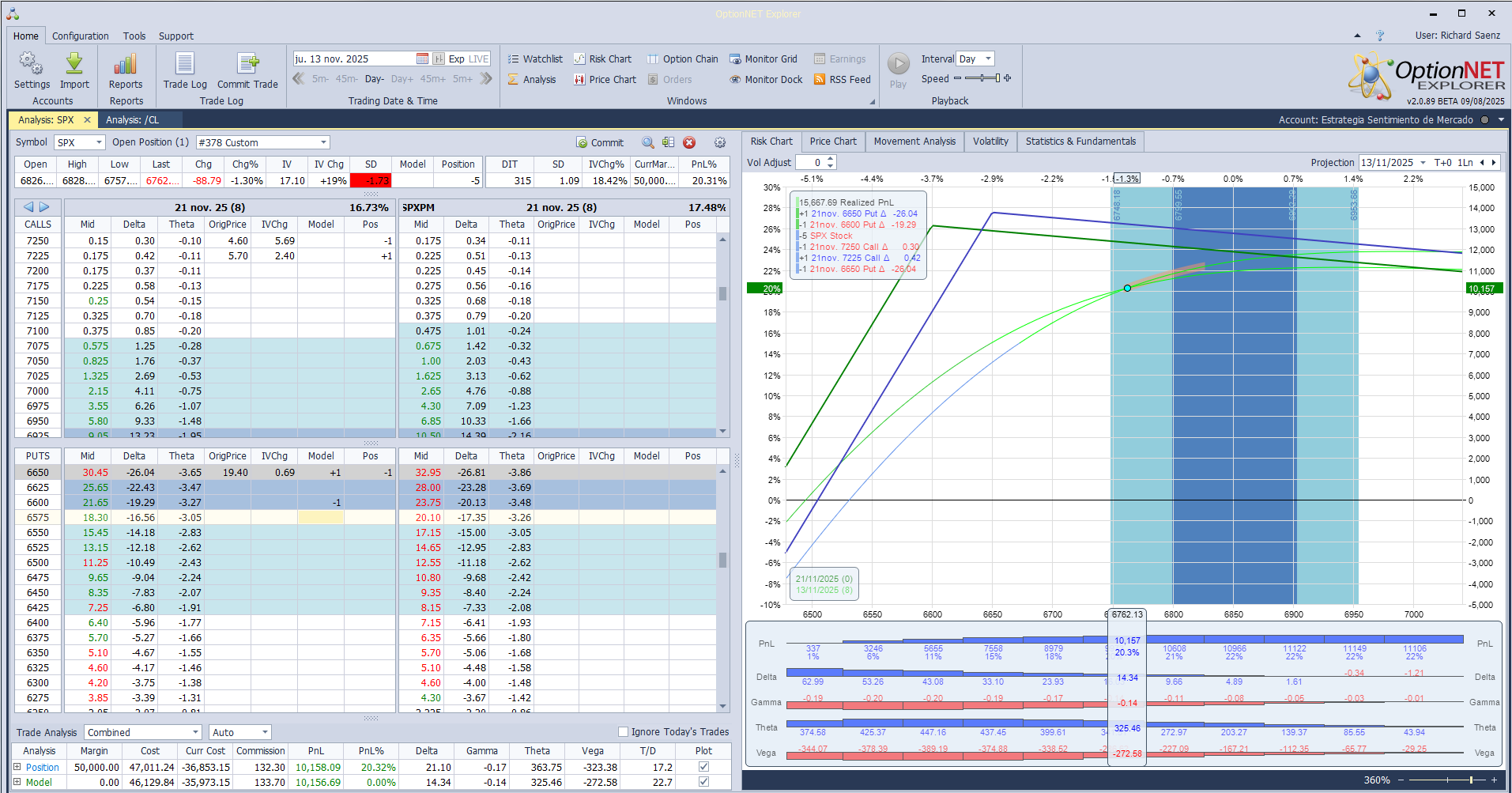Toggle LIVE mode in trading date box
The image size is (1512, 793).
479,59
